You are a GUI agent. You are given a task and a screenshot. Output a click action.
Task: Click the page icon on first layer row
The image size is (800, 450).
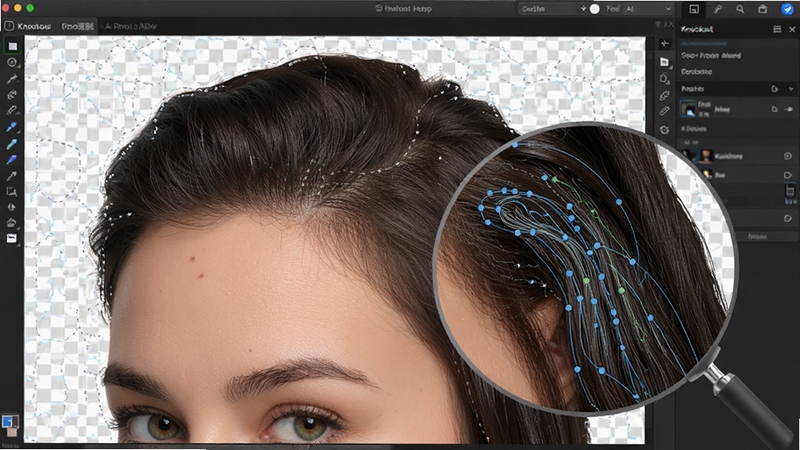coord(774,109)
